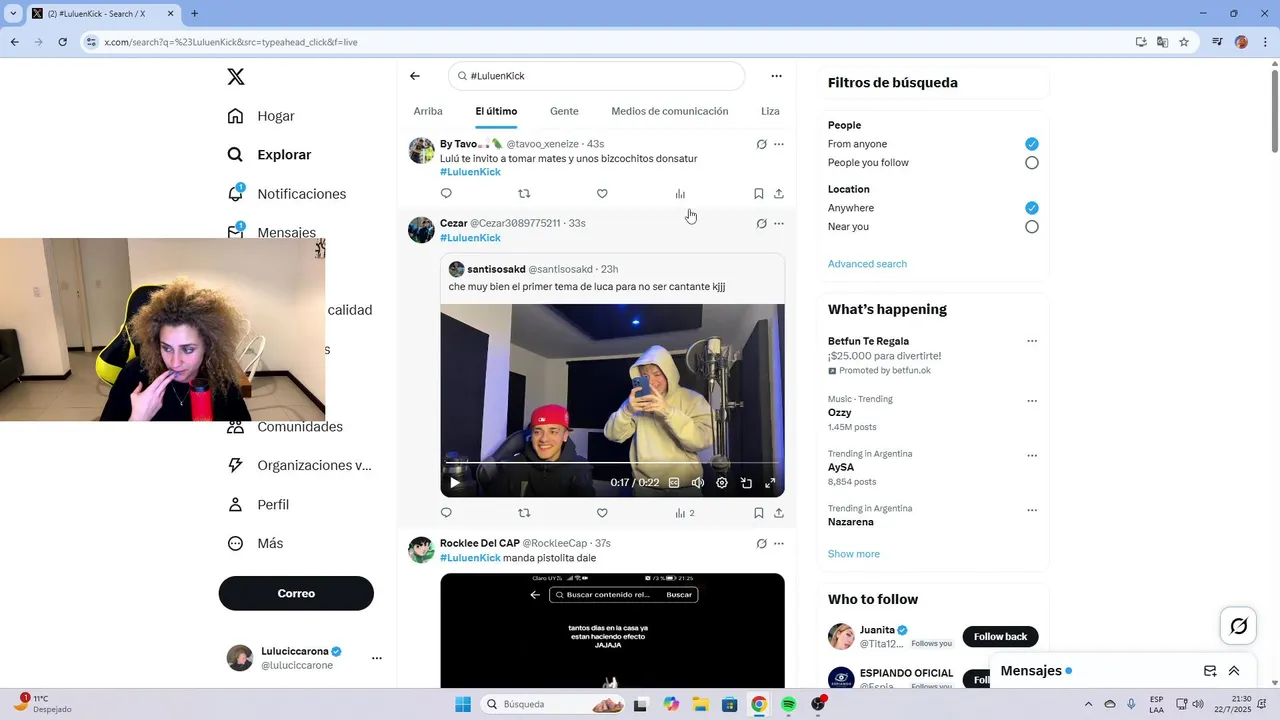Share By Tavo's post
The height and width of the screenshot is (720, 1280).
point(779,194)
